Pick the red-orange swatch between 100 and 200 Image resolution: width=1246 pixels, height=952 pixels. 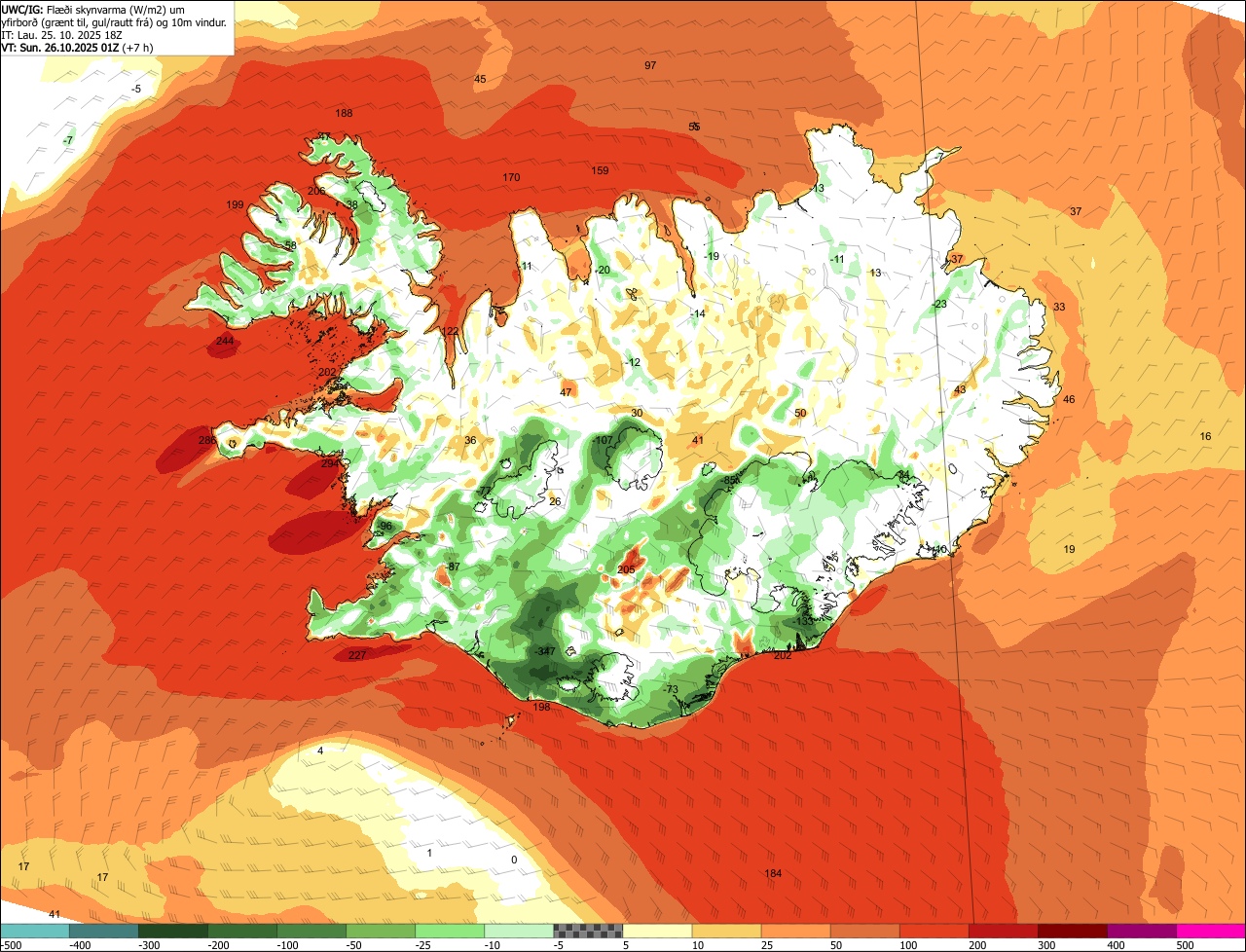934,931
